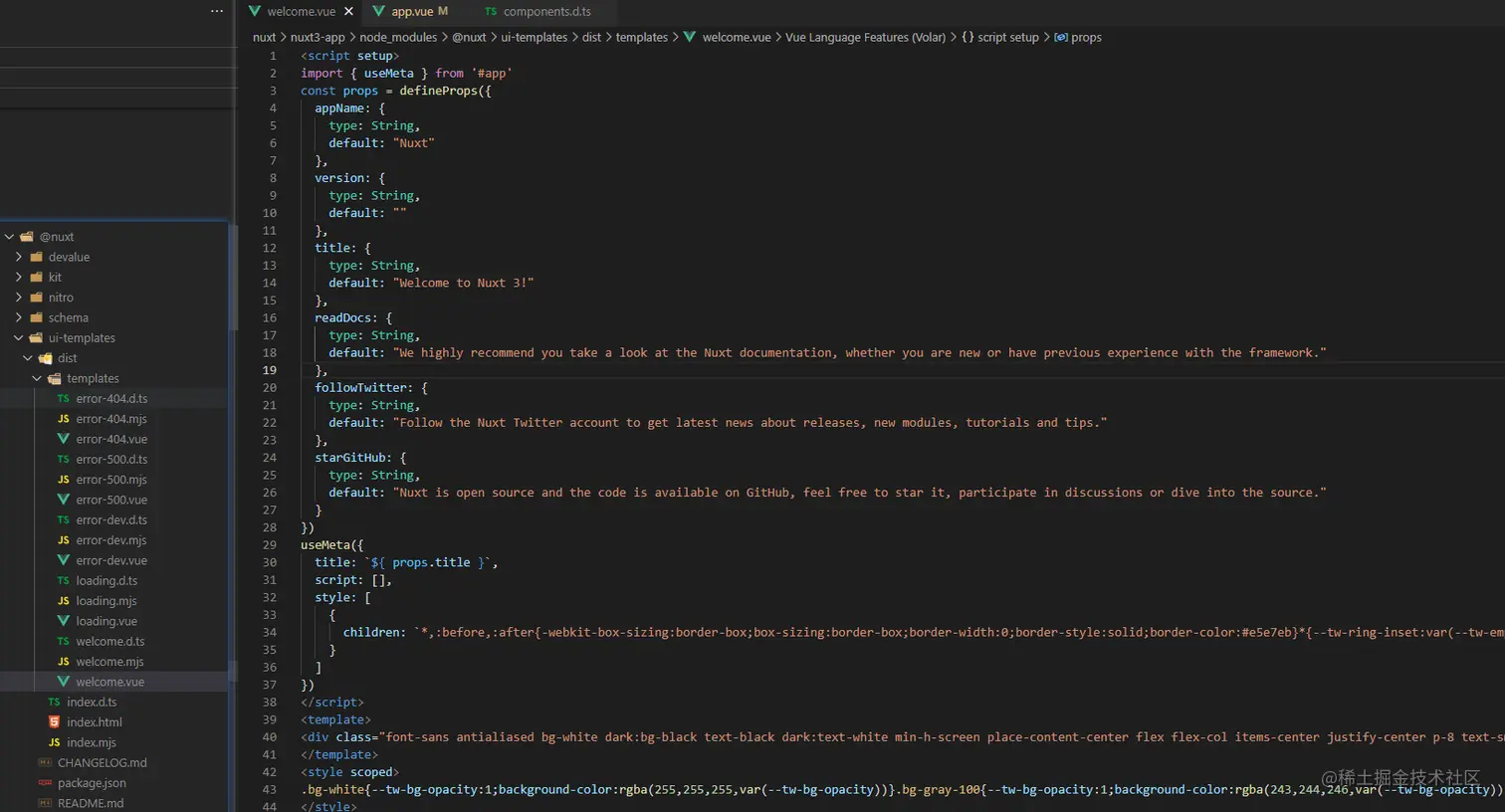Click the "Welcome to Nuxt 3!" string

(x=463, y=284)
